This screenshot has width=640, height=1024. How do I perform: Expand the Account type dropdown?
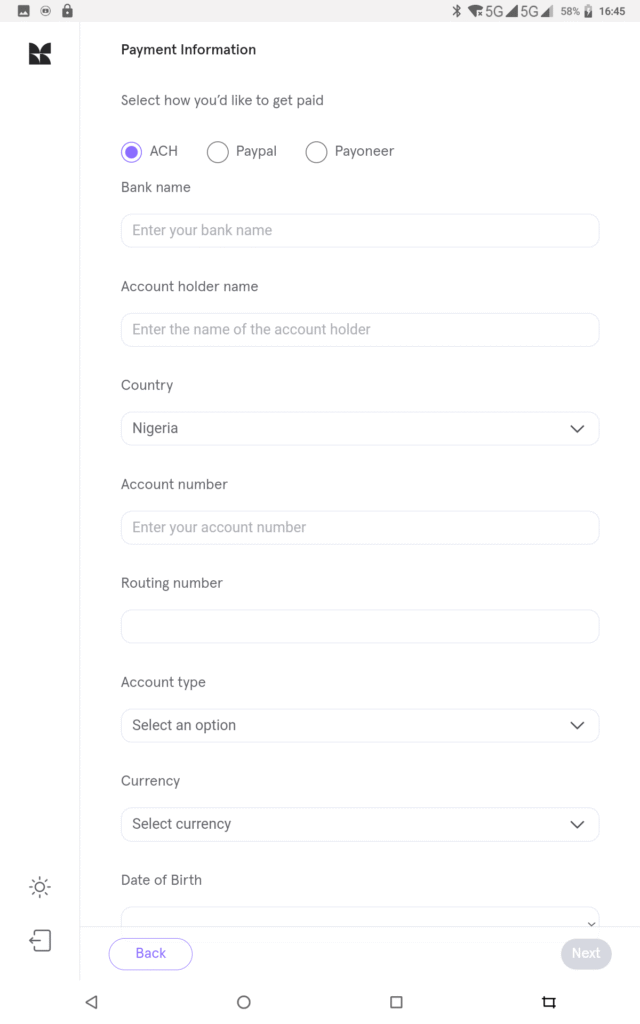tap(360, 725)
